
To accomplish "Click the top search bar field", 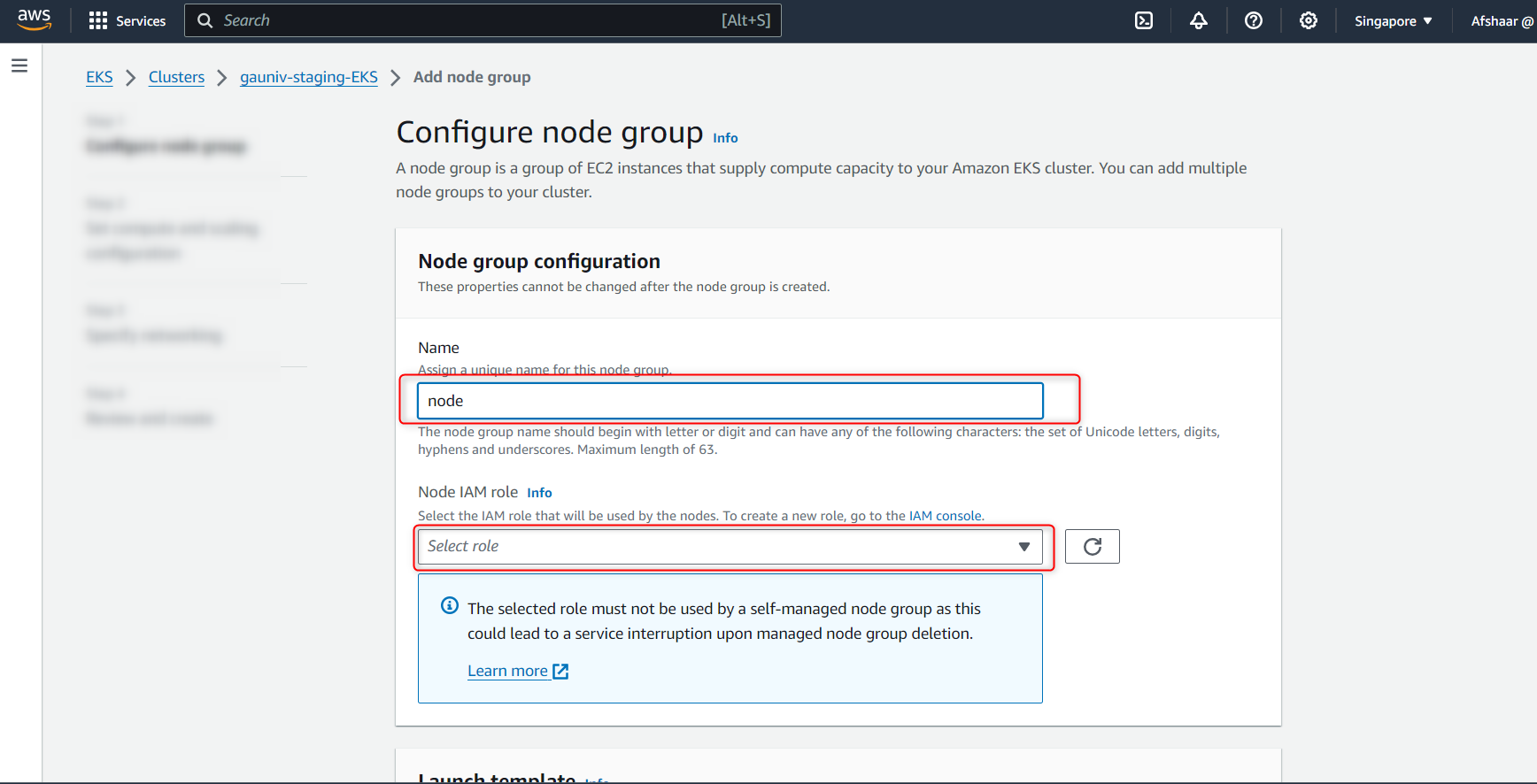I will pyautogui.click(x=483, y=20).
